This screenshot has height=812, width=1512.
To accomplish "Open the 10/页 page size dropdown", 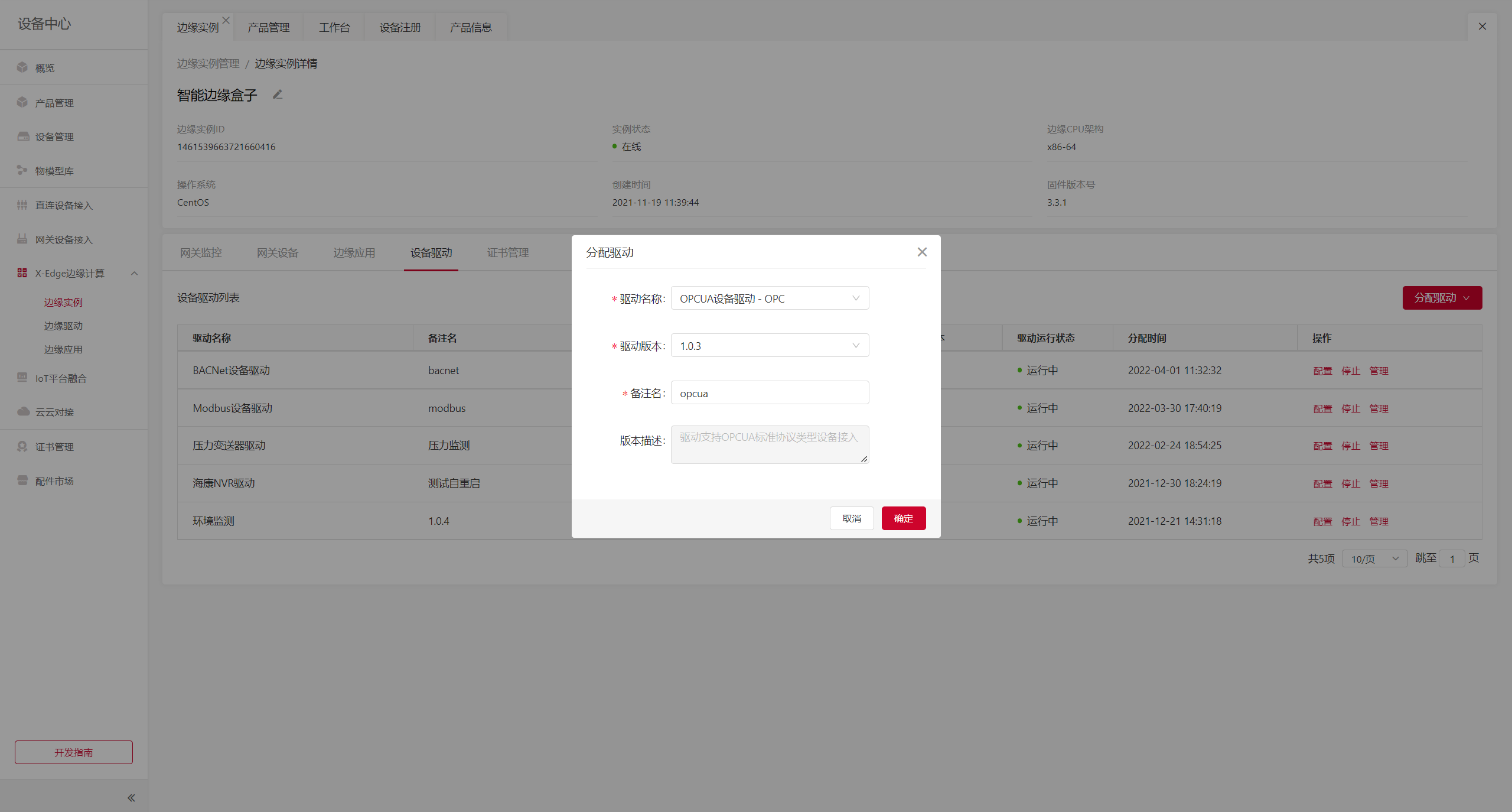I will (1374, 558).
